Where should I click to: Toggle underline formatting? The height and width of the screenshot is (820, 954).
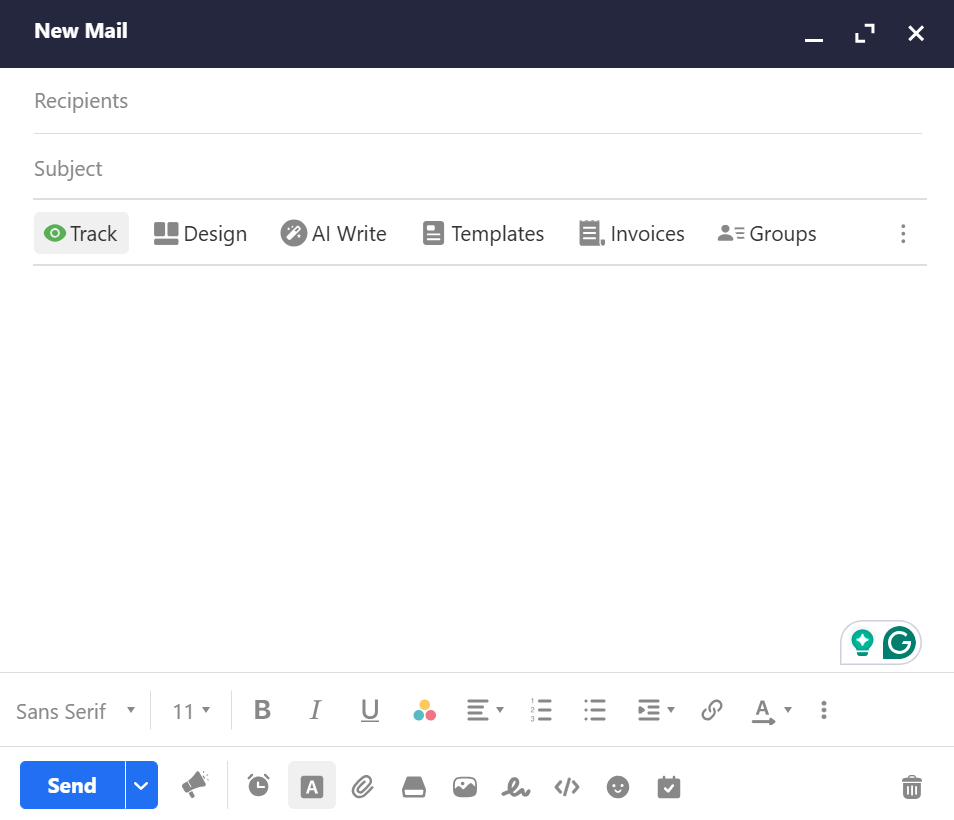click(369, 710)
